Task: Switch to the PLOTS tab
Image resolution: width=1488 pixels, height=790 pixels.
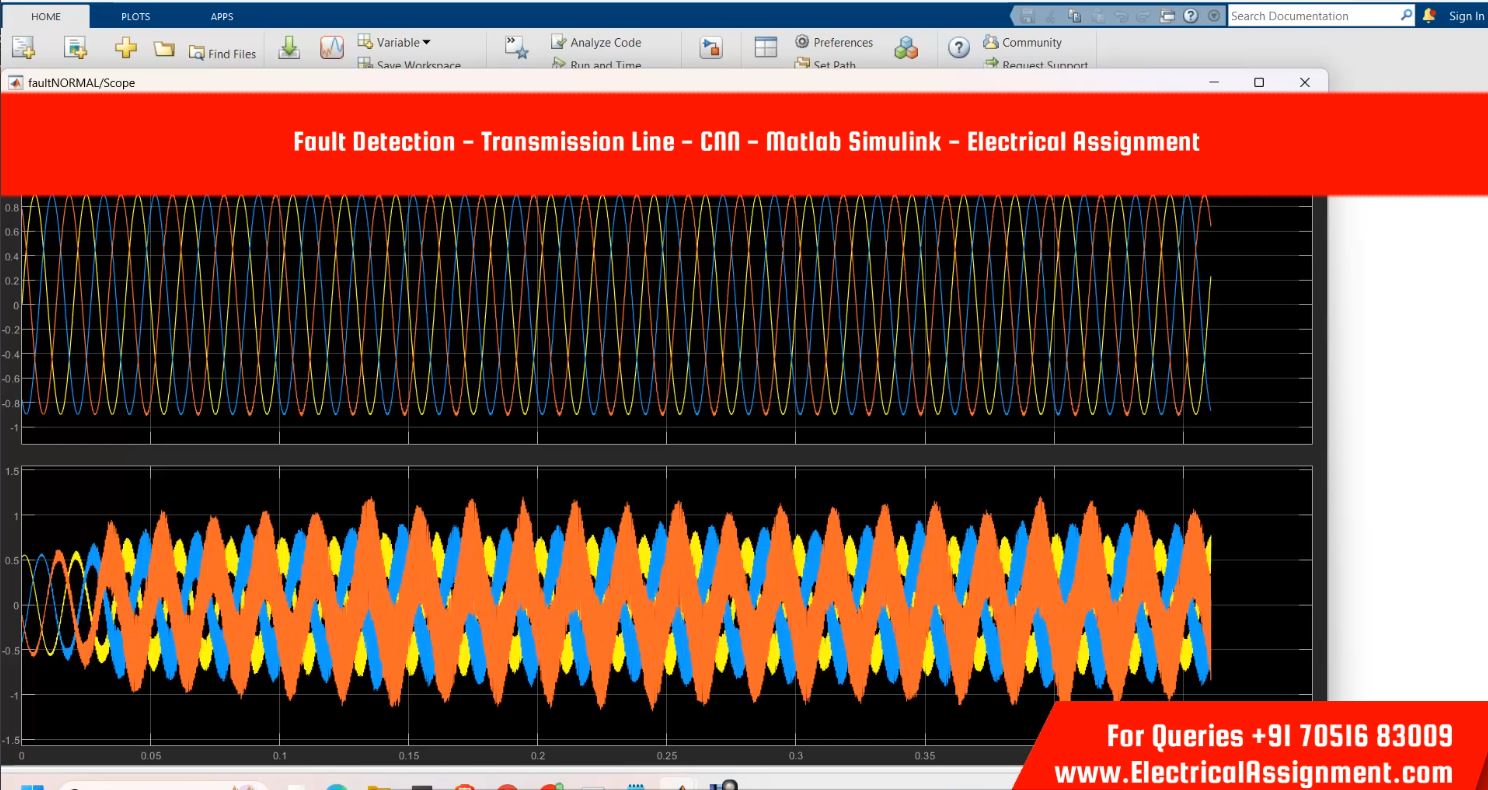Action: point(135,16)
